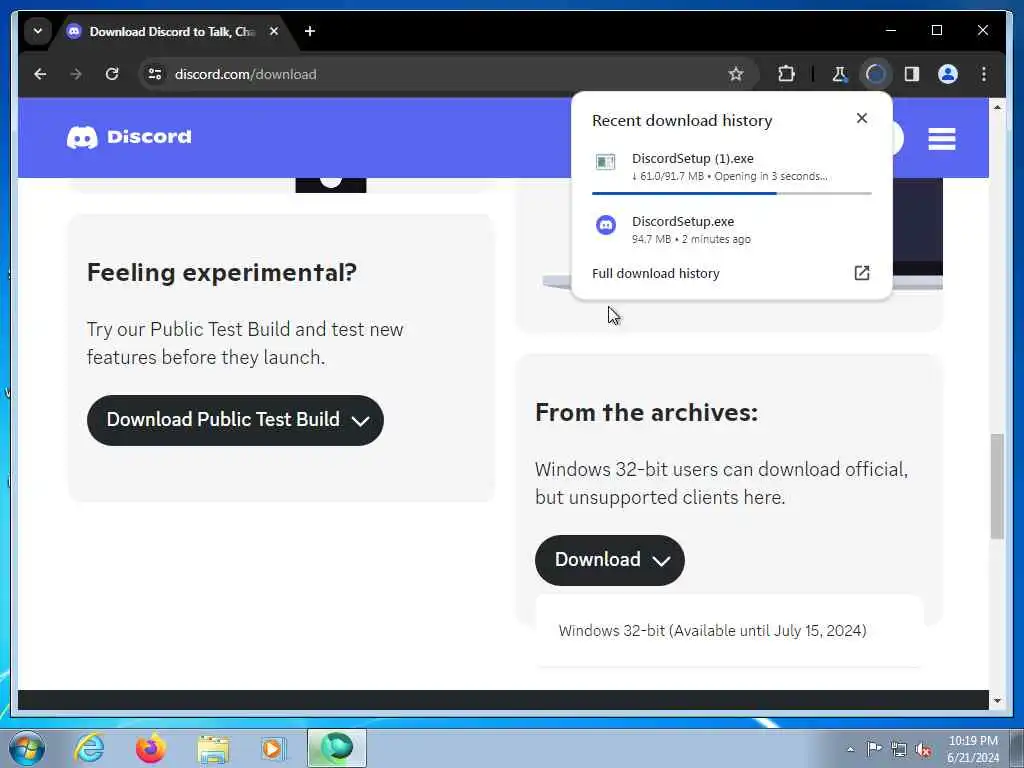Viewport: 1024px width, 768px height.
Task: Click the browser forward arrow
Action: [76, 74]
